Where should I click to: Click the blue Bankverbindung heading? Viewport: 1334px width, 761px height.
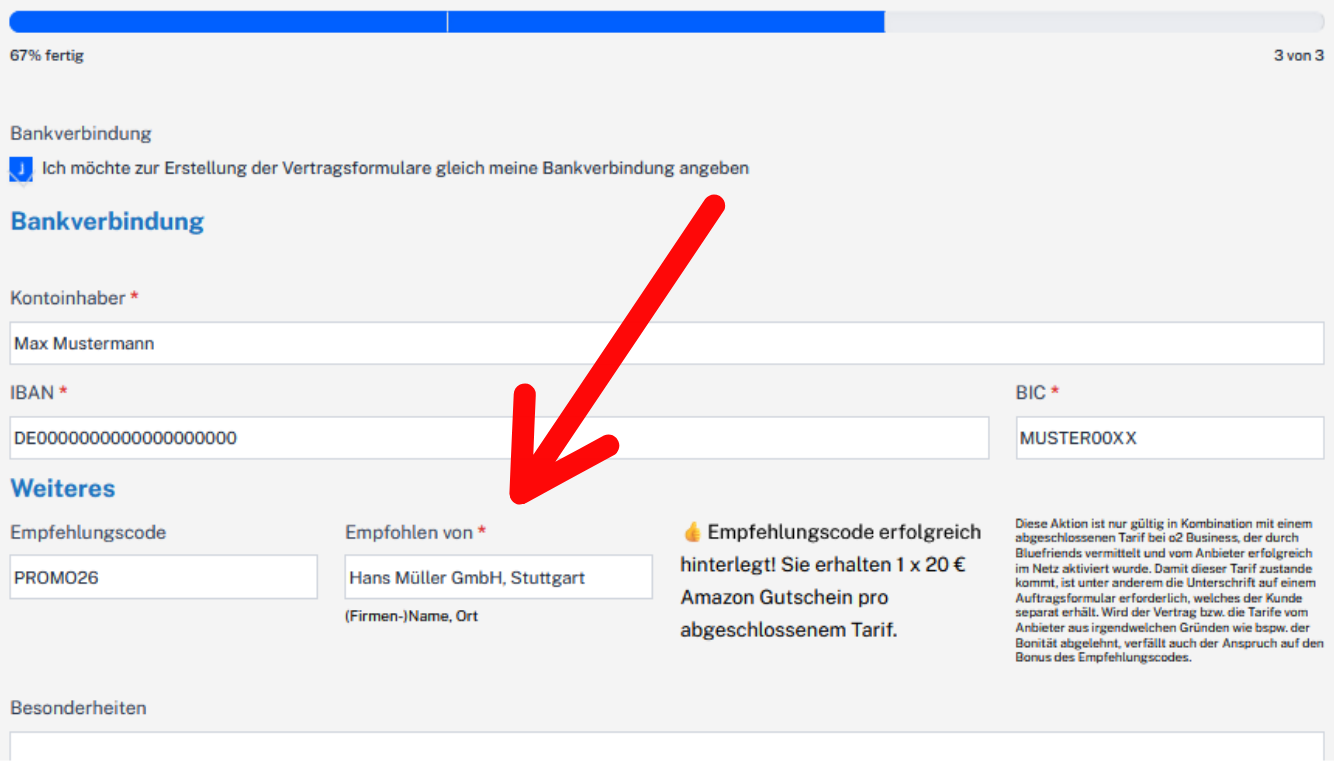click(x=107, y=221)
